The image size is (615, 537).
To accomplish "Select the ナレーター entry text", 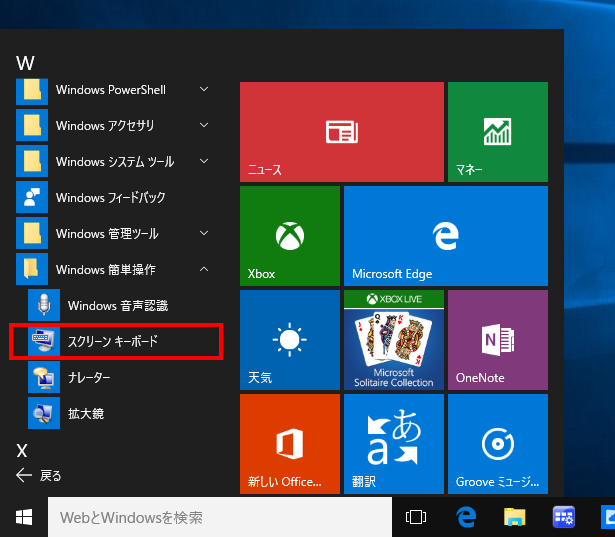I will pyautogui.click(x=89, y=377).
